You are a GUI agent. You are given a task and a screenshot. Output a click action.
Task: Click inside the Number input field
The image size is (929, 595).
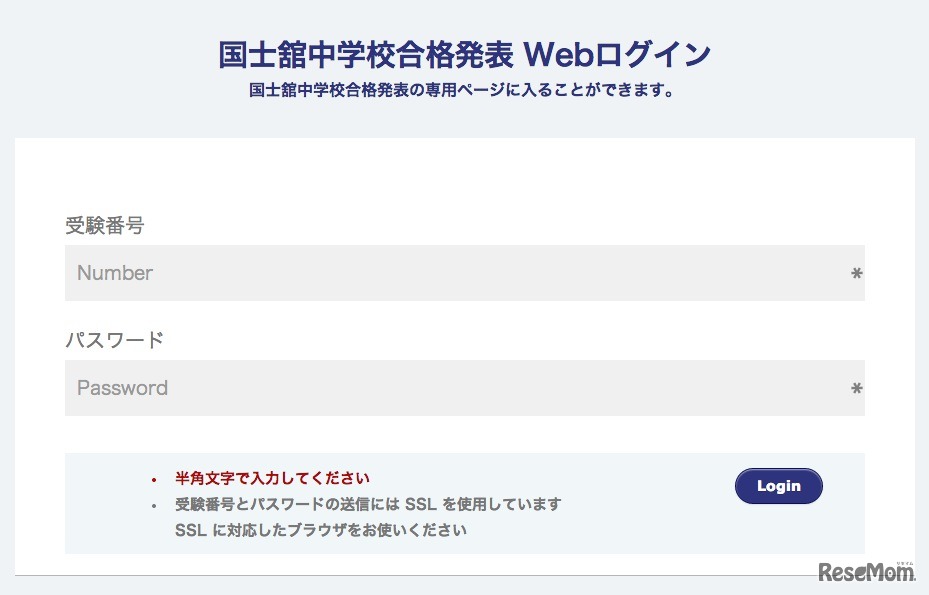[x=464, y=273]
